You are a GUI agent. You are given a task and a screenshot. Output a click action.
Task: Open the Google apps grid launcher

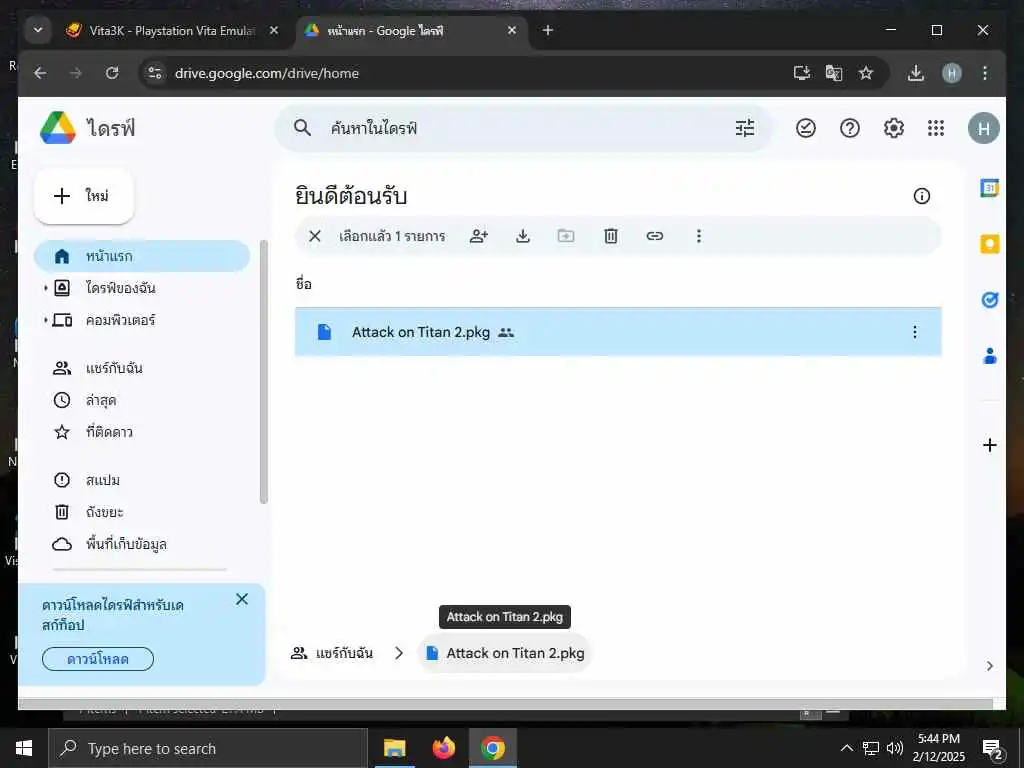[936, 128]
